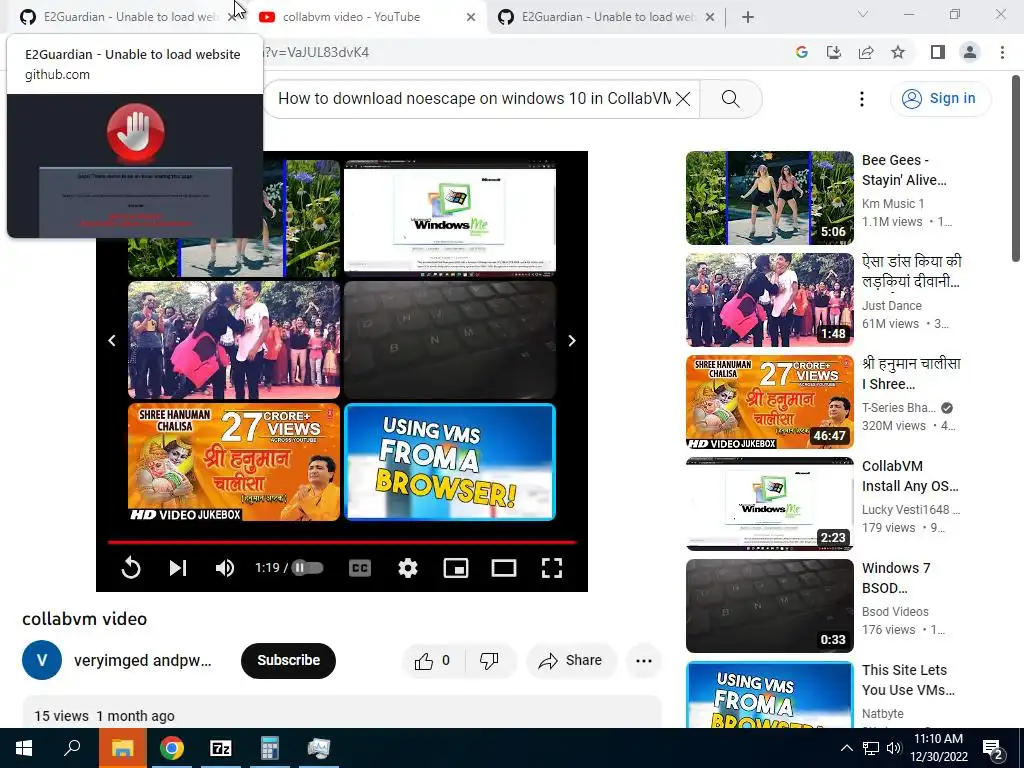Show next suggestions with right arrow
1024x768 pixels.
[x=571, y=340]
